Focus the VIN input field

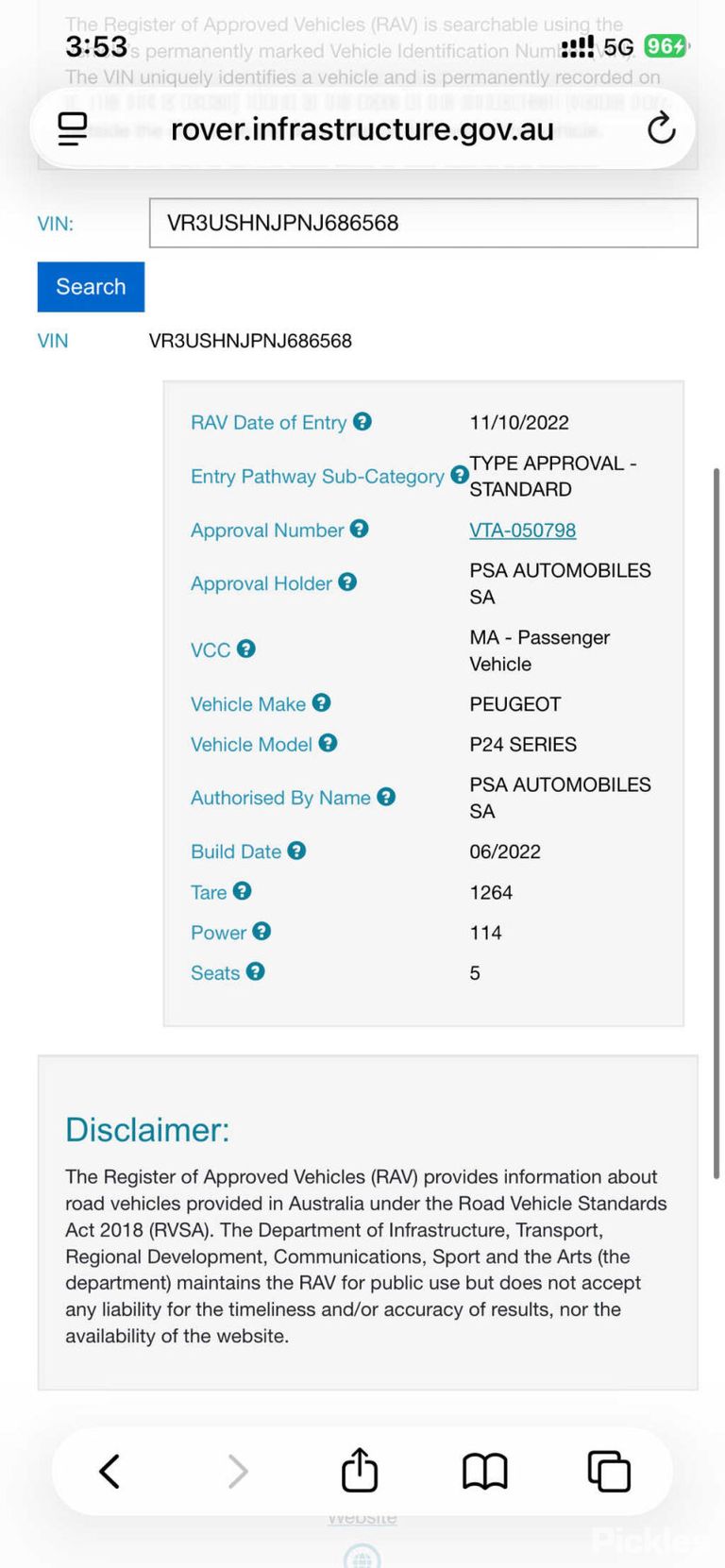[424, 223]
